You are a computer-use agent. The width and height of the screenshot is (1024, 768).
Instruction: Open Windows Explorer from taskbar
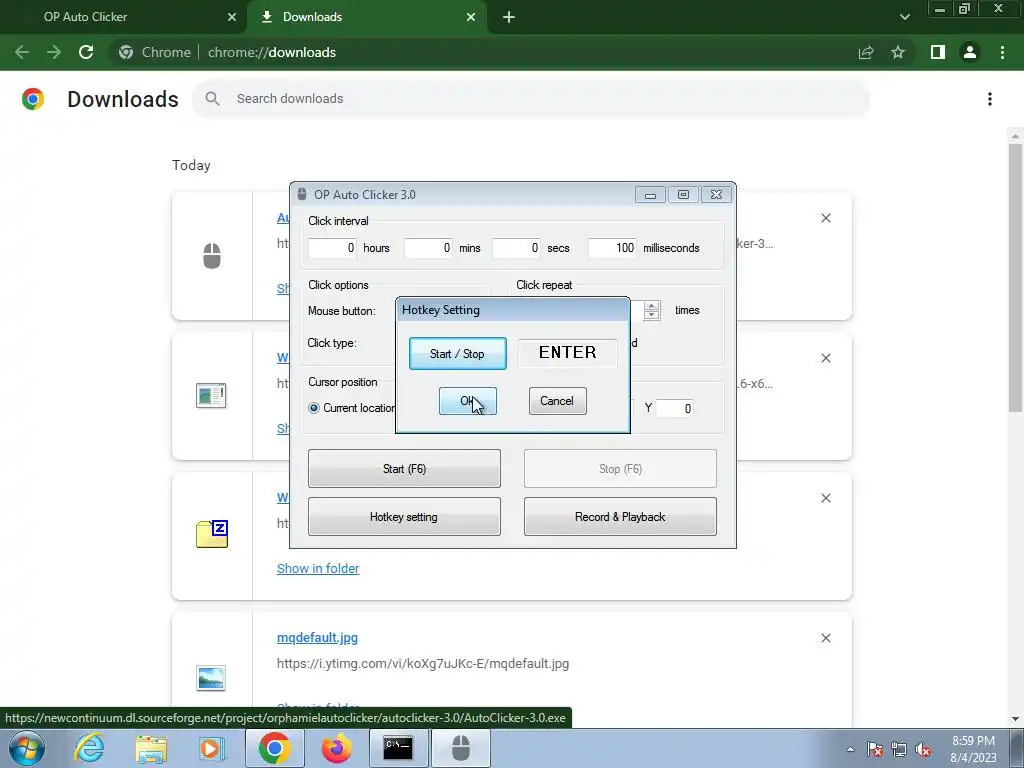pos(151,749)
